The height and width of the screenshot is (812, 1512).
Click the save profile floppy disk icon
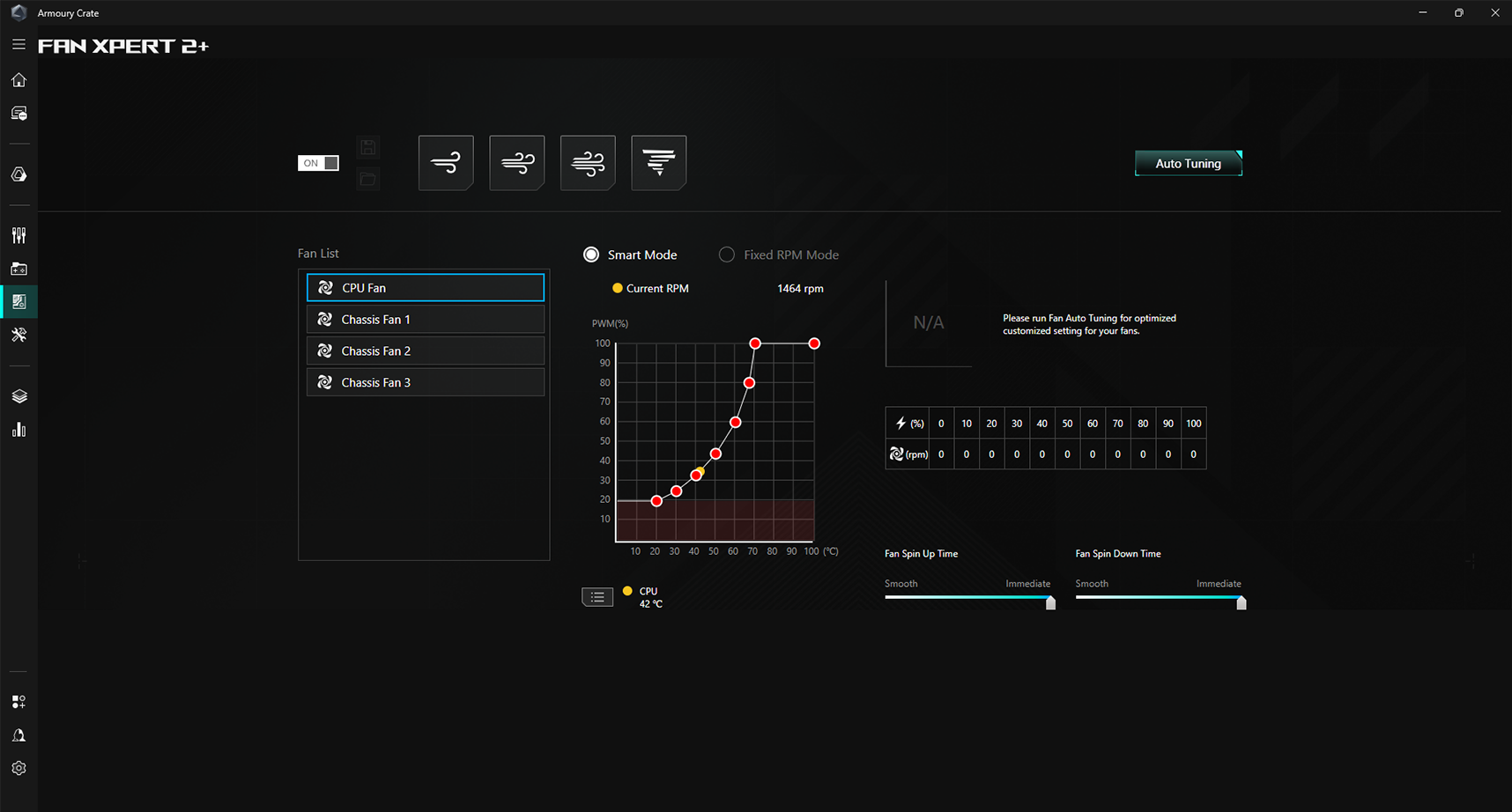pos(368,147)
